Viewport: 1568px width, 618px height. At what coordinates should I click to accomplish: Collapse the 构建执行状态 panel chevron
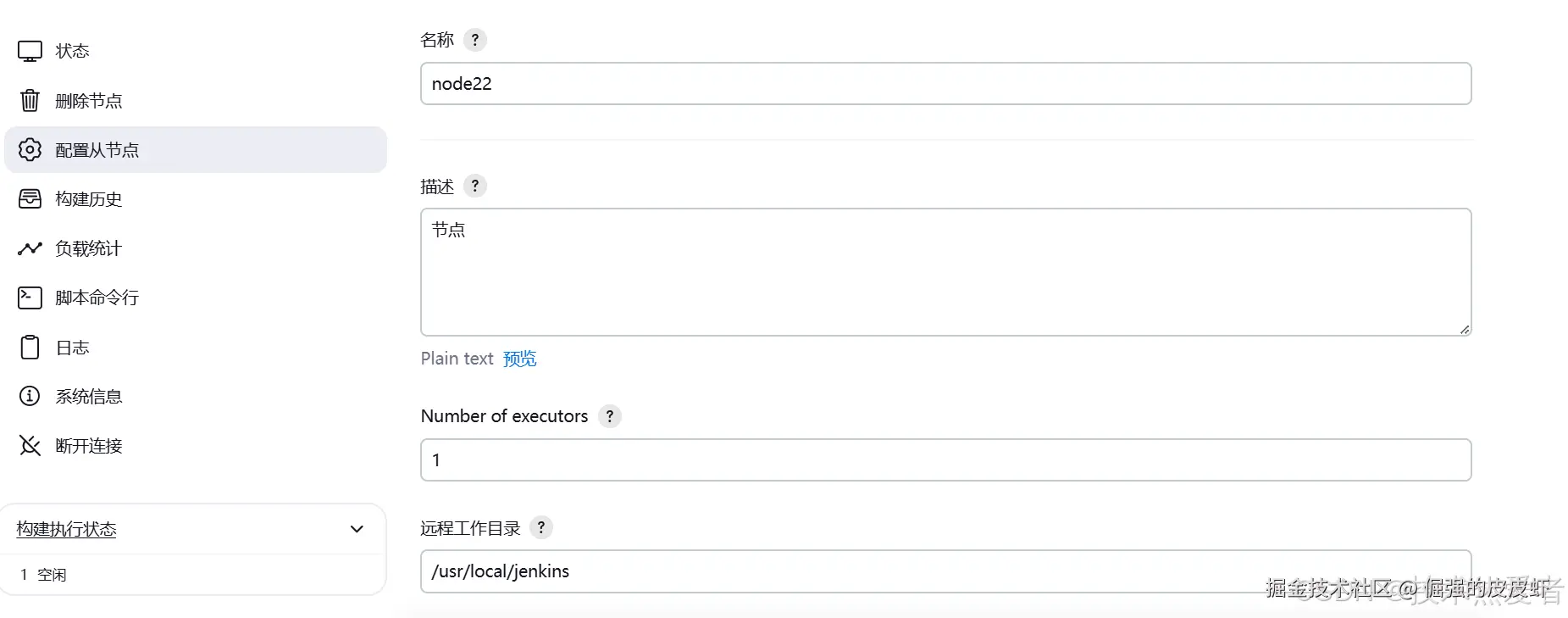pos(357,529)
